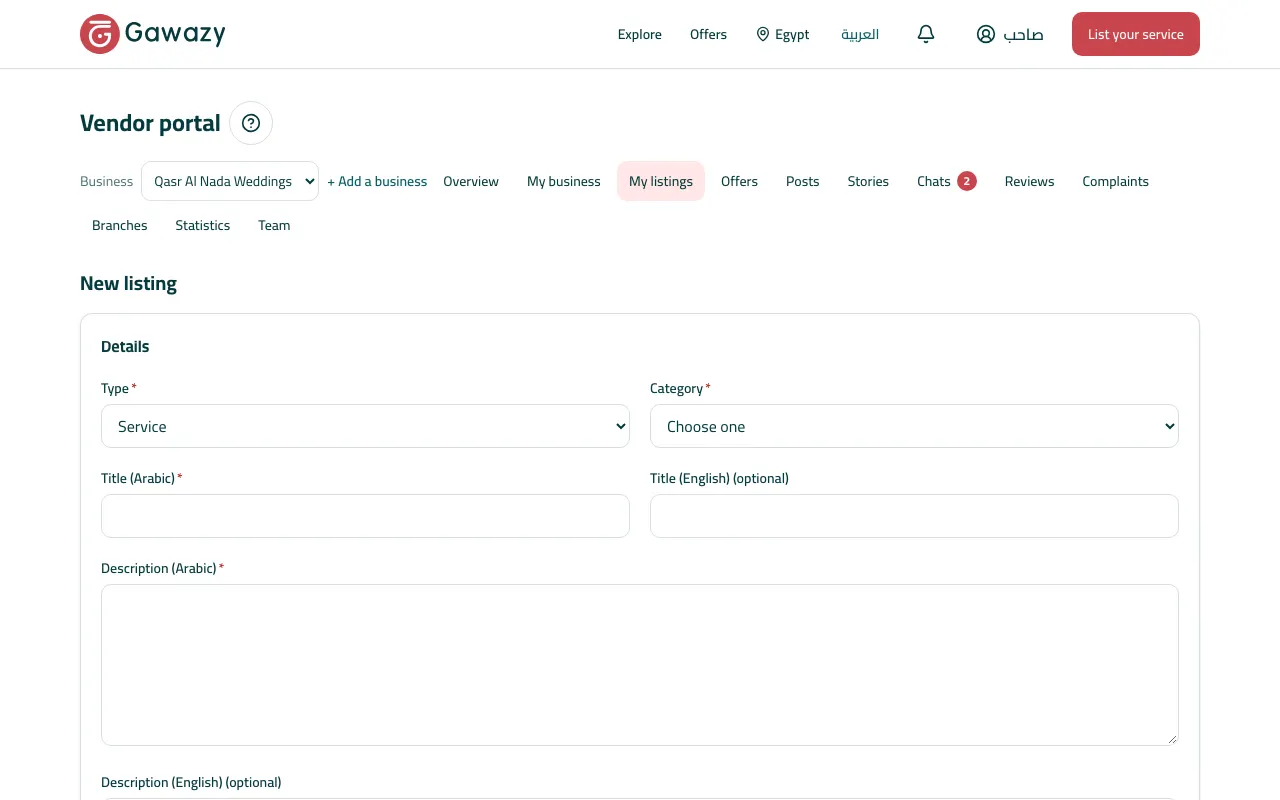1280x800 pixels.
Task: Open the Qasr Al Nada Weddings business dropdown
Action: (x=230, y=181)
